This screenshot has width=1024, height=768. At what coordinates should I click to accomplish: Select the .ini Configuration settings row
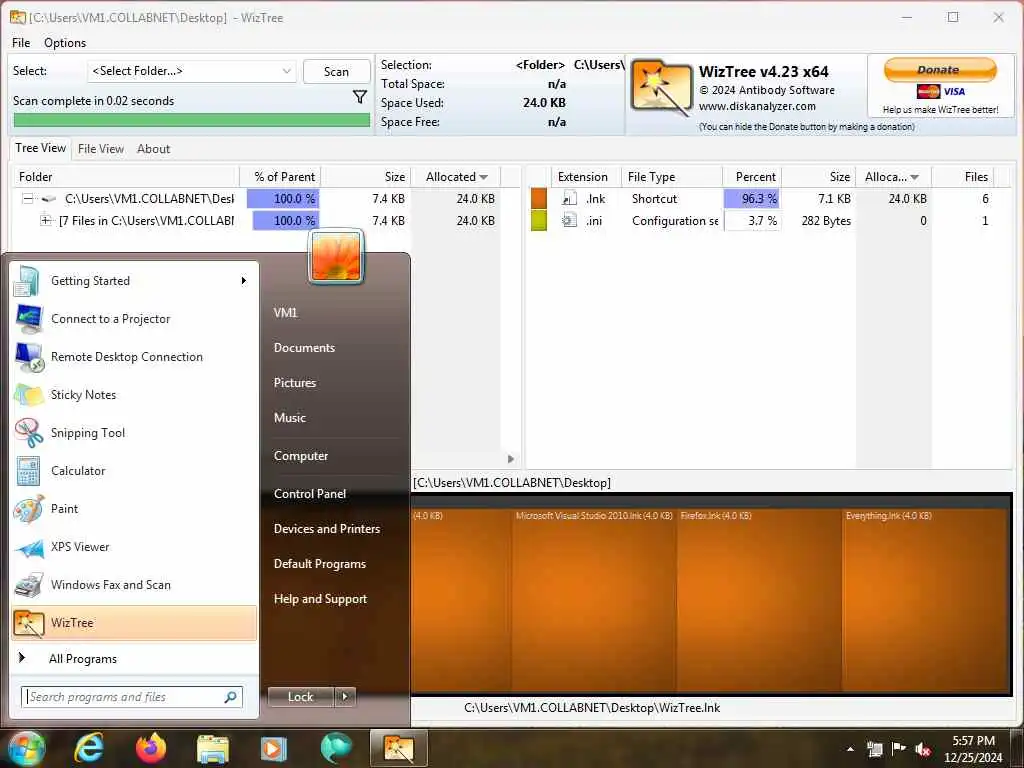click(x=764, y=221)
